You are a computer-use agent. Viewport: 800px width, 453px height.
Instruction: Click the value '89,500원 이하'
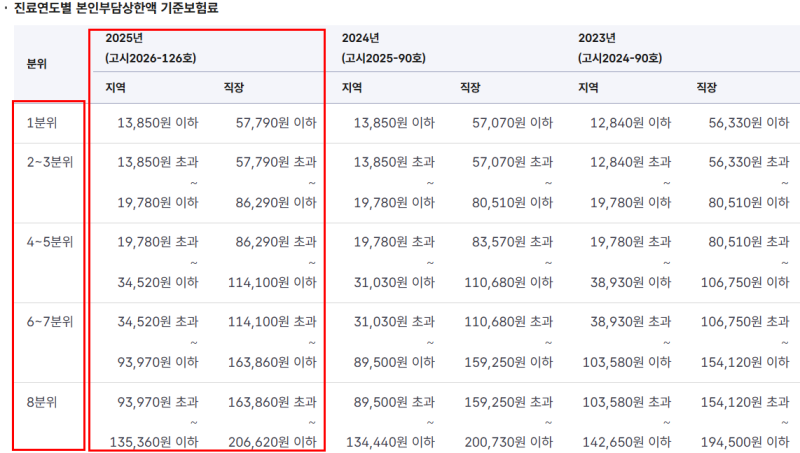click(394, 363)
